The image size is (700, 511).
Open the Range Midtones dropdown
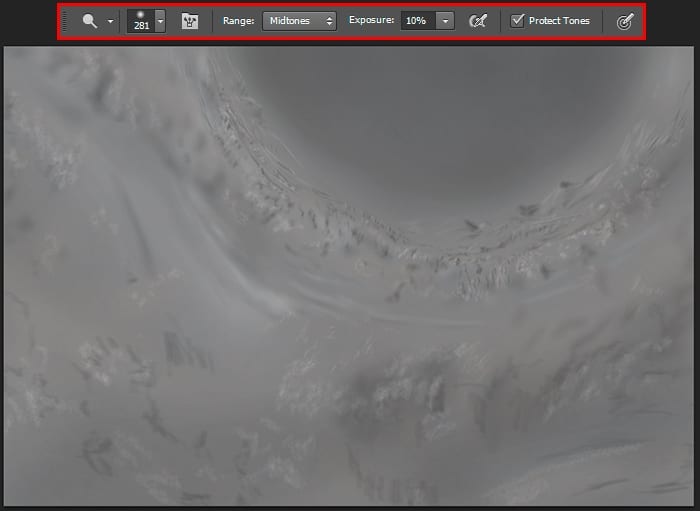point(298,21)
